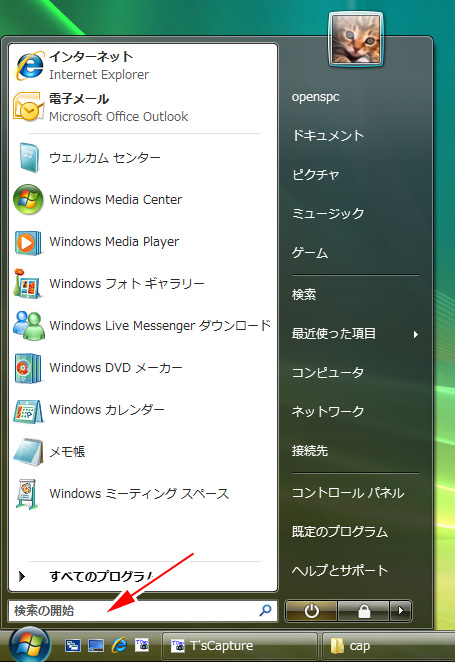Screen dimensions: 455x662
Task: Open Internet Explorer from the quick launch bar
Action: (x=119, y=645)
